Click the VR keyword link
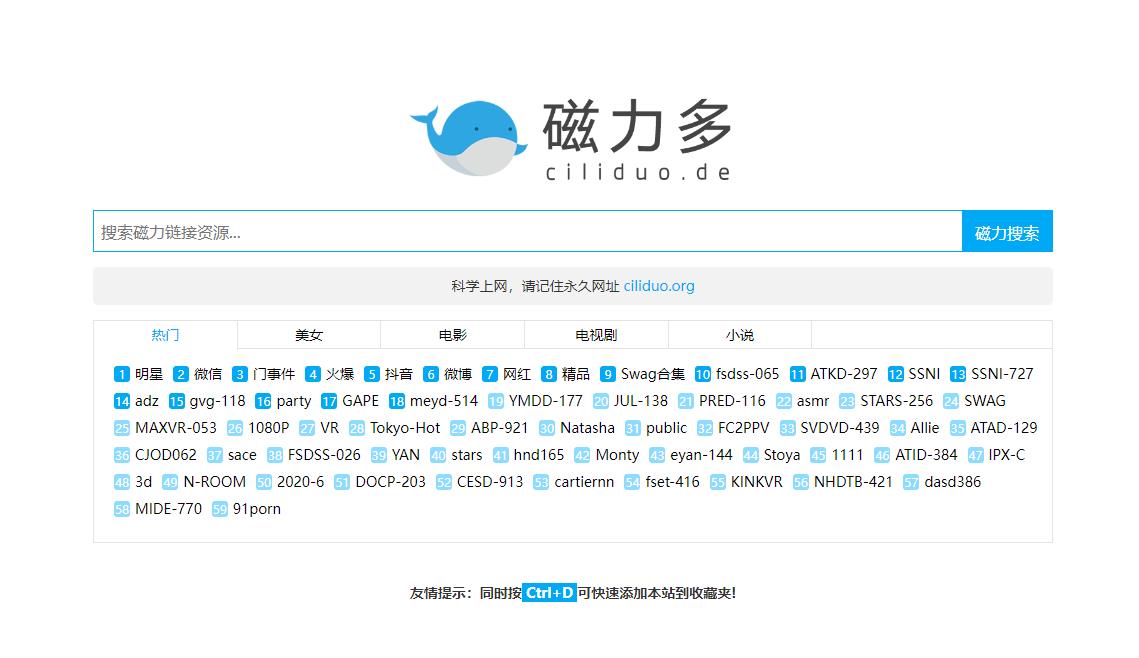This screenshot has height=658, width=1139. click(x=326, y=428)
